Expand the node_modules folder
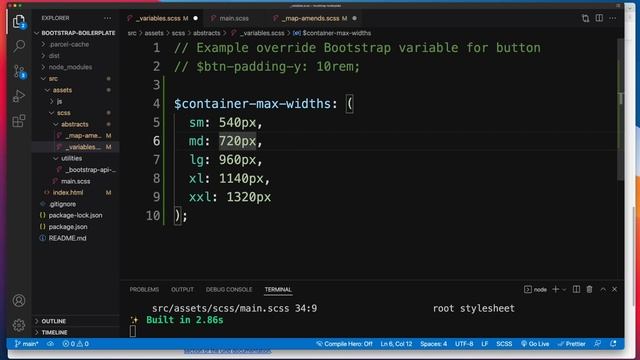Screen dimensions: 640x360 [x=67, y=67]
